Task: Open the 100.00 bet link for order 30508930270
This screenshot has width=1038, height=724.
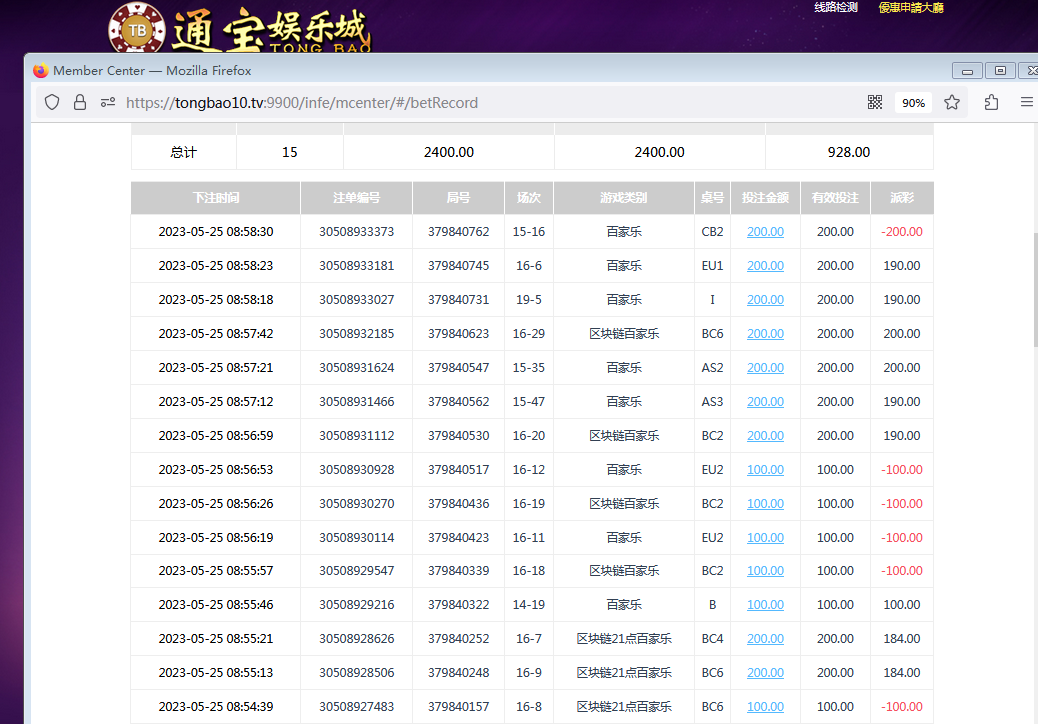Action: click(765, 504)
